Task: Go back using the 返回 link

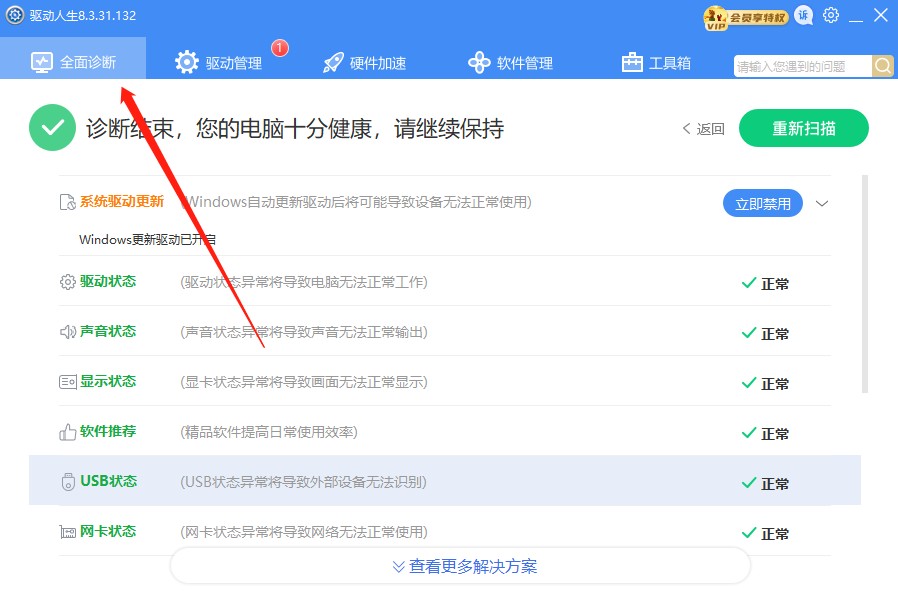Action: [x=704, y=129]
